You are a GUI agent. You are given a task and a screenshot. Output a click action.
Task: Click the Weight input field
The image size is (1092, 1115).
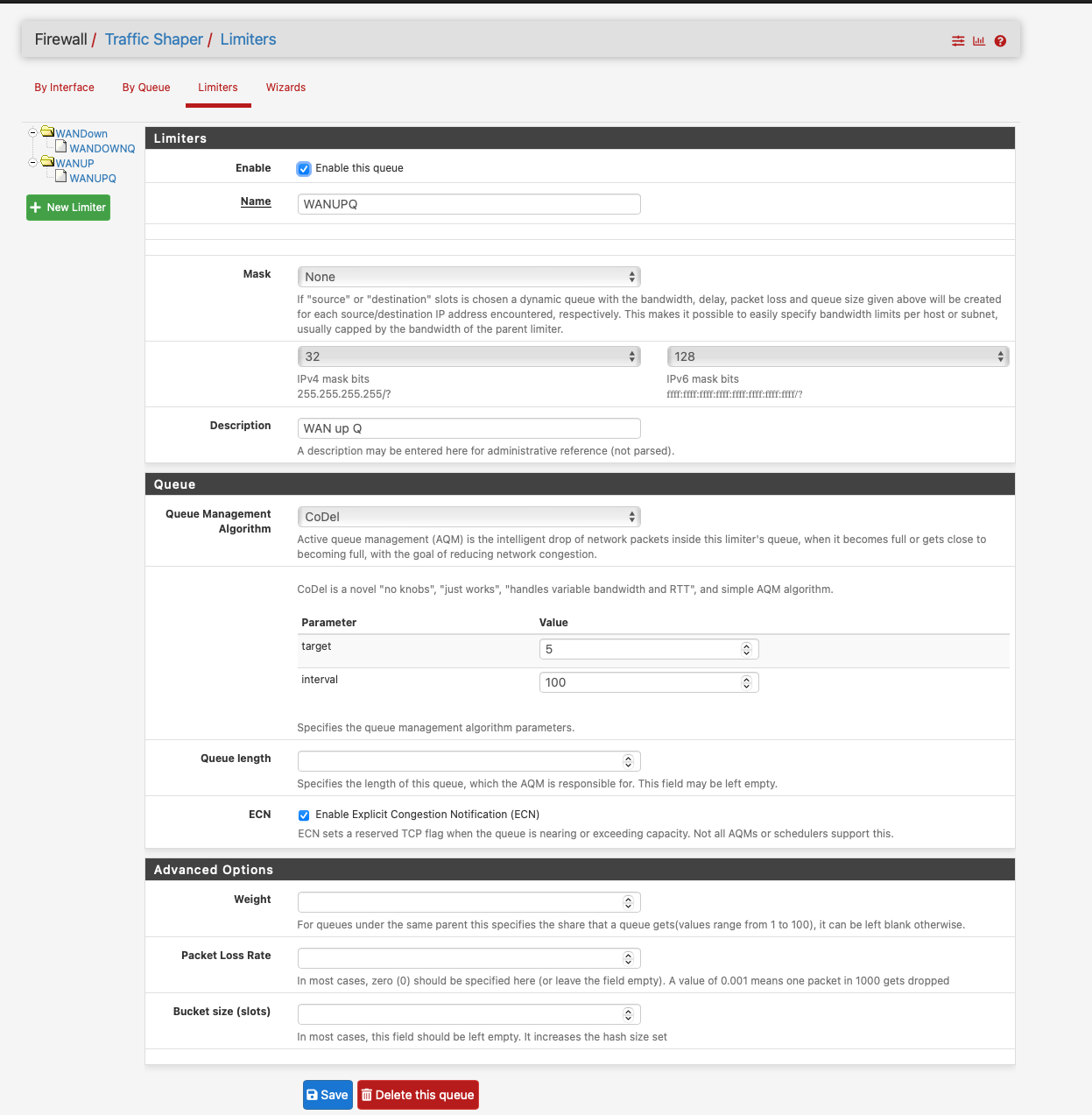[469, 902]
